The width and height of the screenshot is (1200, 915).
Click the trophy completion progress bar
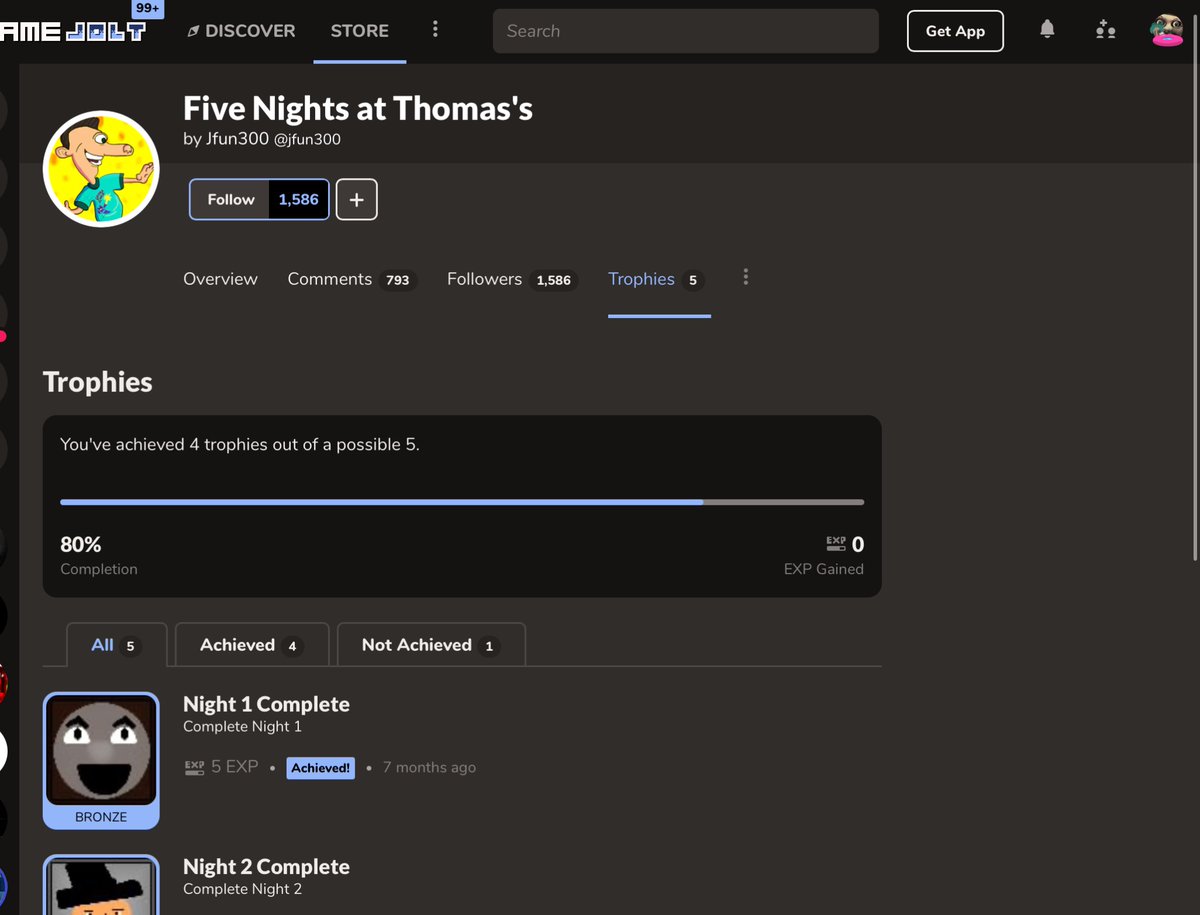462,502
